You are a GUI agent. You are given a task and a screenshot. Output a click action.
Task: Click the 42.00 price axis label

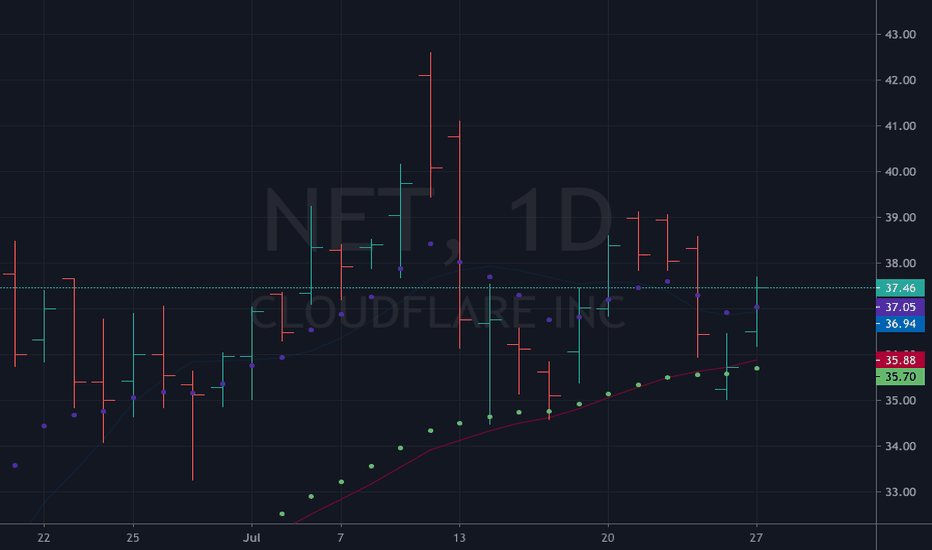(x=900, y=80)
